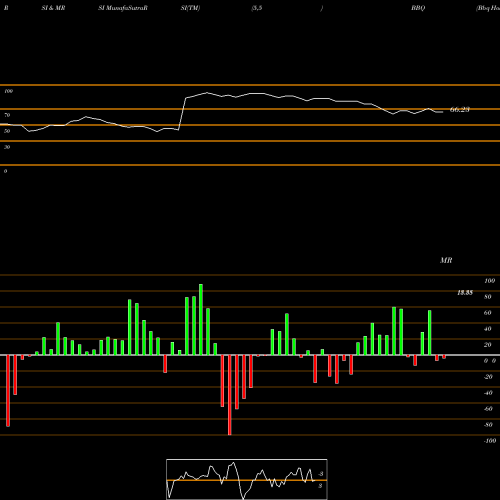Click the tallest green MR histogram bar

(201, 319)
